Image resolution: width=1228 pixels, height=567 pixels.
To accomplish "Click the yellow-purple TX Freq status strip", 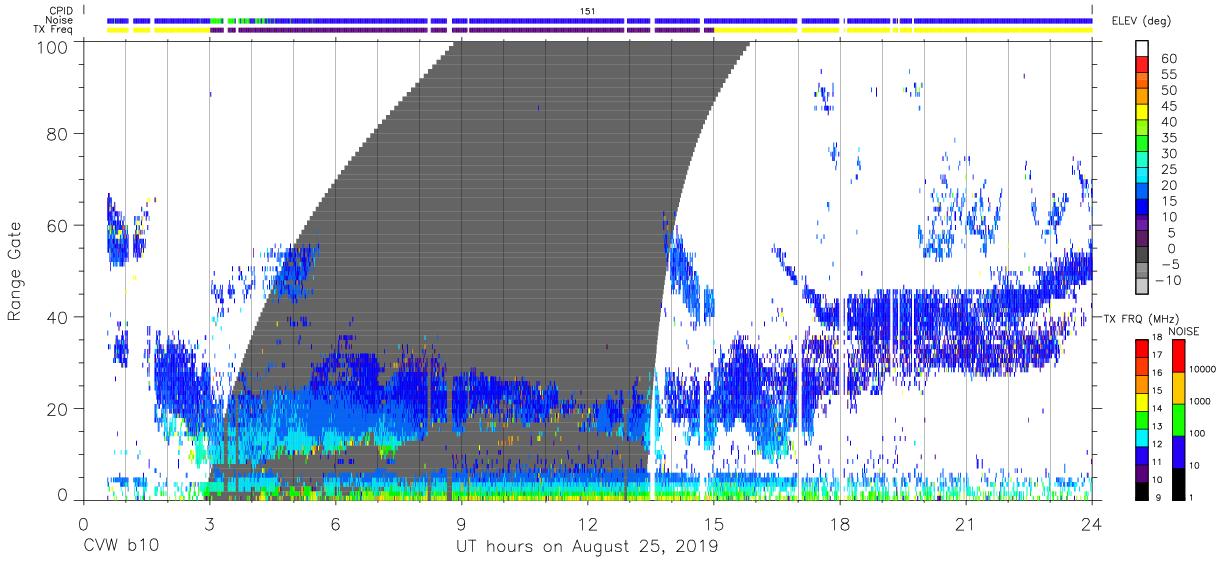I will [x=600, y=30].
